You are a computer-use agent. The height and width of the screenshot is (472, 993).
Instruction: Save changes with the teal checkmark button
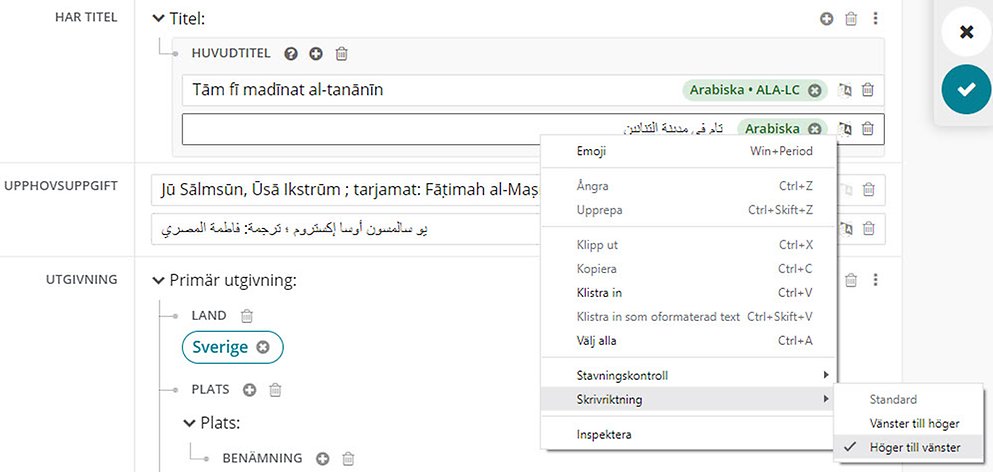(966, 89)
